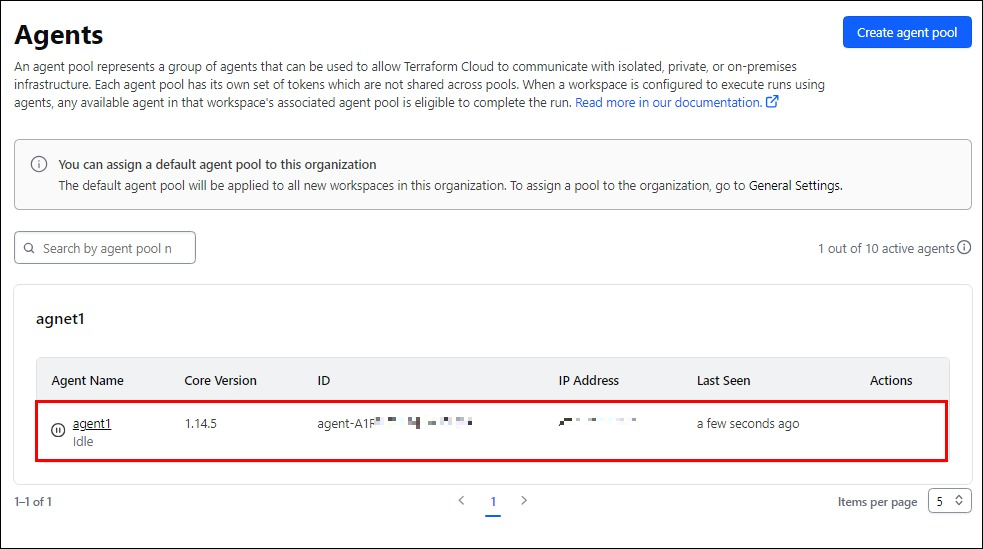This screenshot has height=549, width=983.
Task: Go to the previous page with the left chevron
Action: [461, 500]
